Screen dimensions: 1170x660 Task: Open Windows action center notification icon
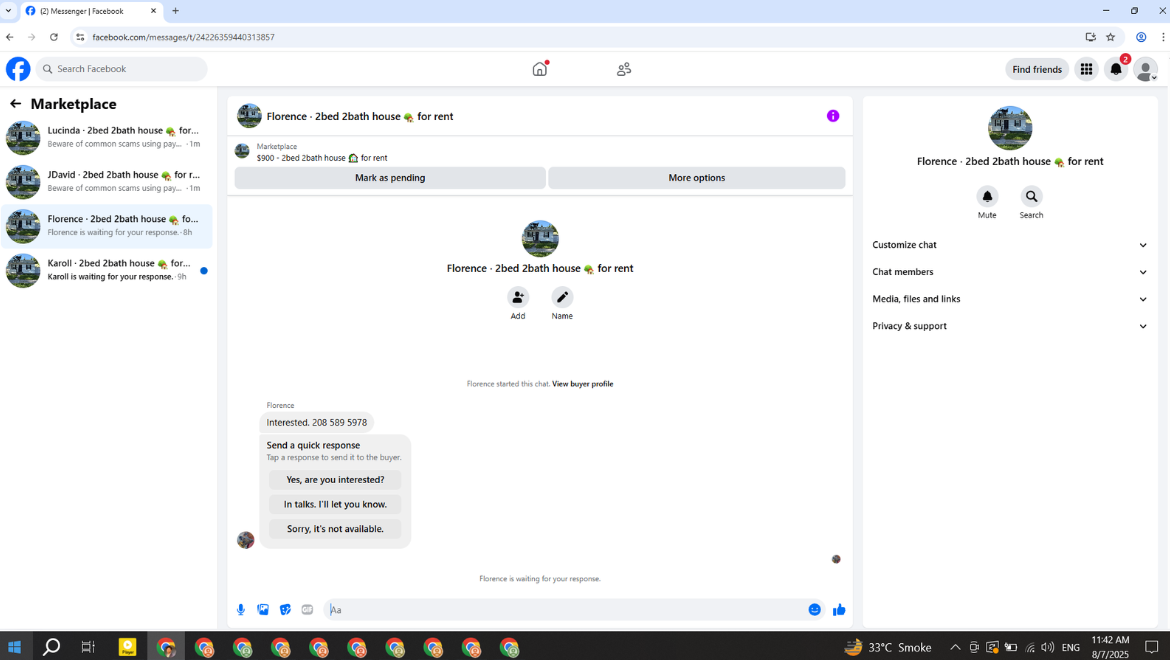coord(1151,647)
